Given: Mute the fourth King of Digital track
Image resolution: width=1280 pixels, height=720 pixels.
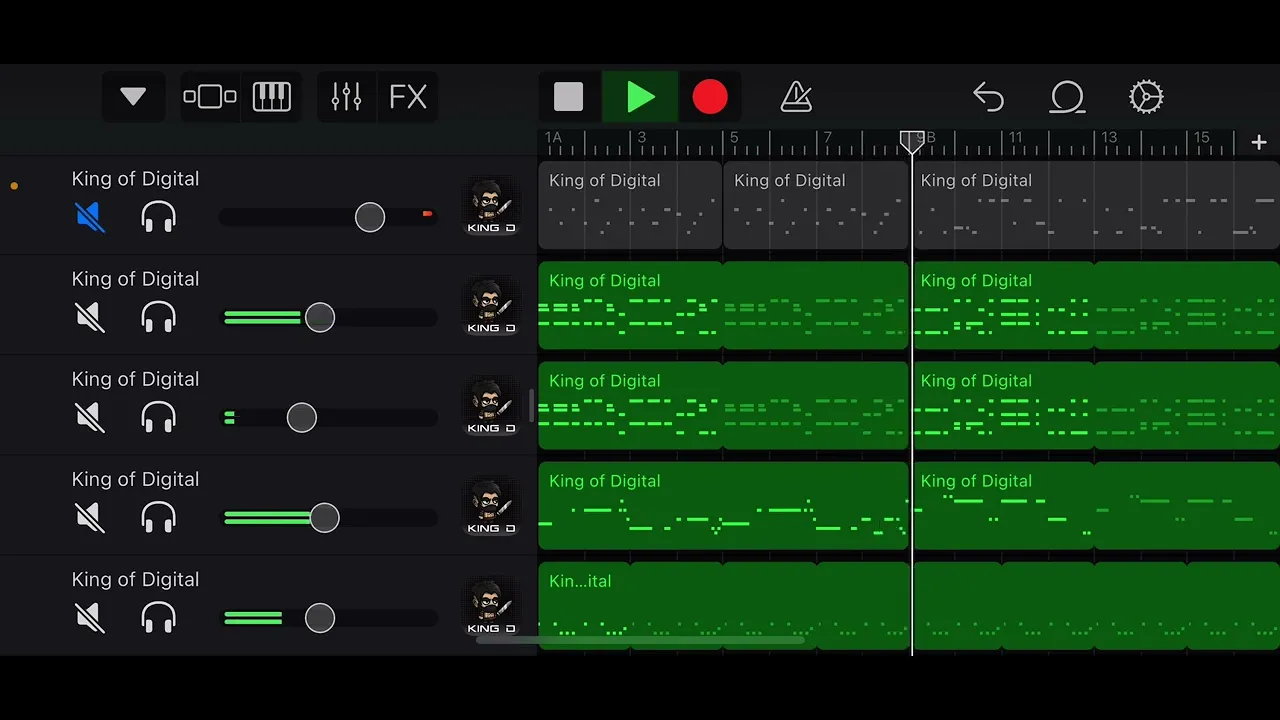Looking at the screenshot, I should coord(90,517).
